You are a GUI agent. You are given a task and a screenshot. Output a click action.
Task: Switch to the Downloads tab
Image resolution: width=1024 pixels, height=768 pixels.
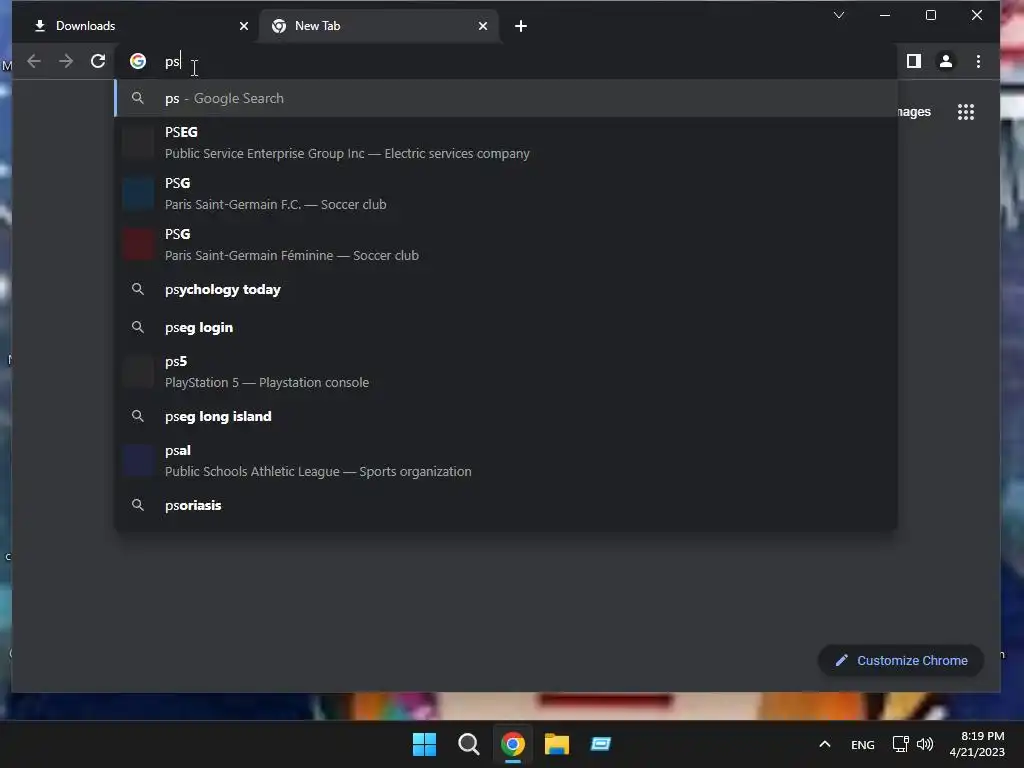click(x=139, y=26)
